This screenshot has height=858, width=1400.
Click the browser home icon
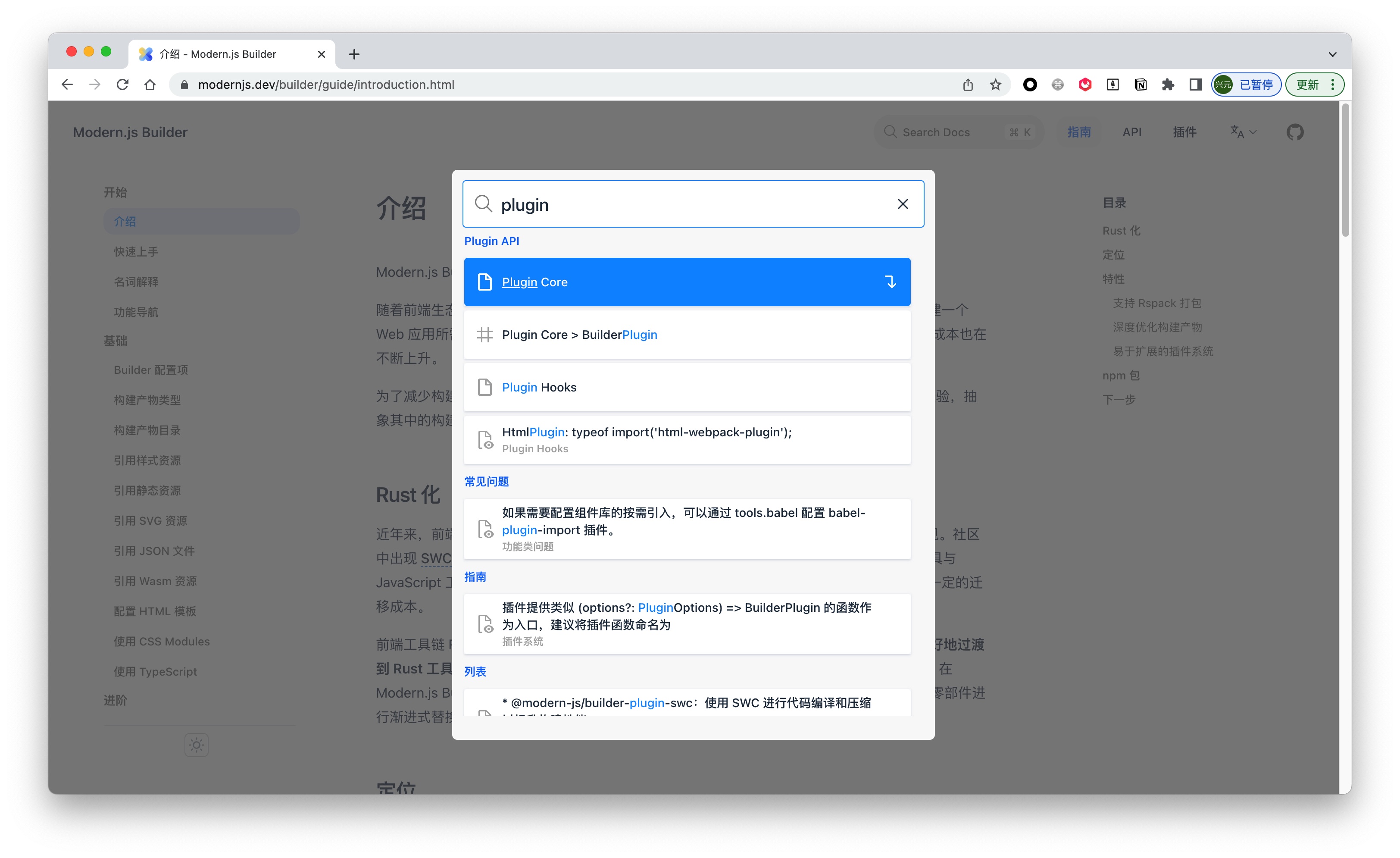pyautogui.click(x=150, y=85)
